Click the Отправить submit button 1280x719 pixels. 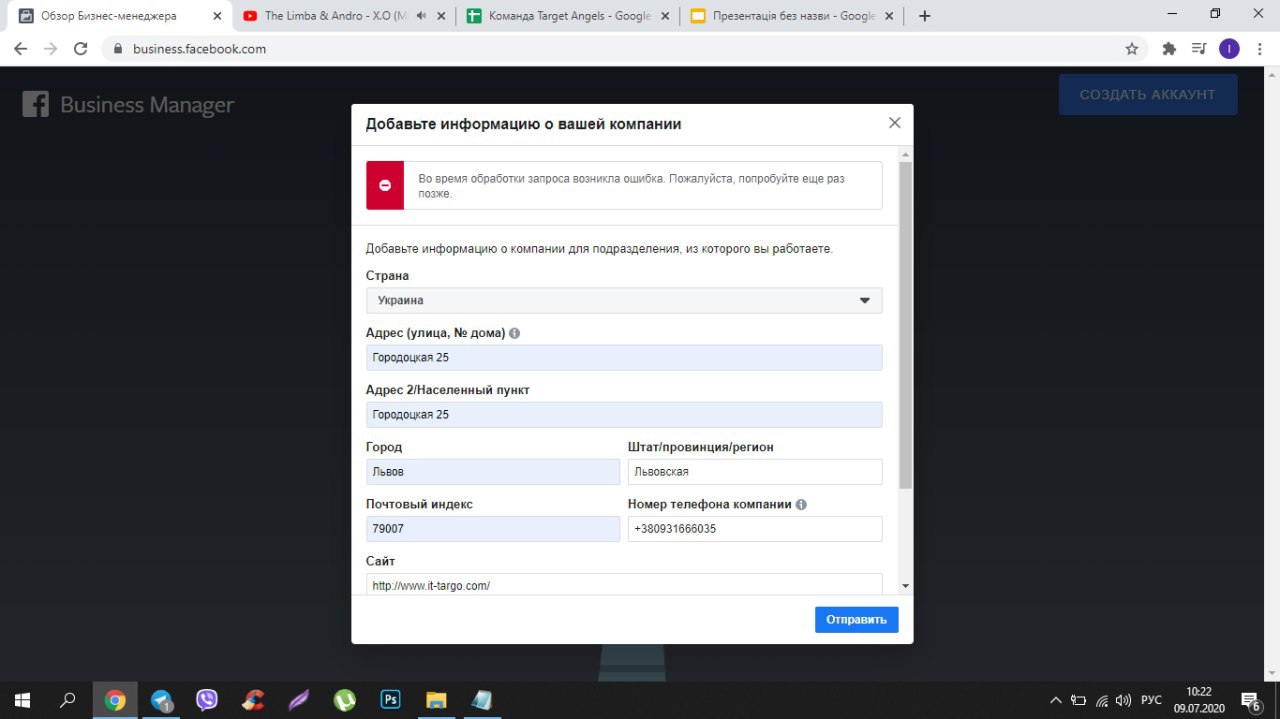tap(856, 620)
